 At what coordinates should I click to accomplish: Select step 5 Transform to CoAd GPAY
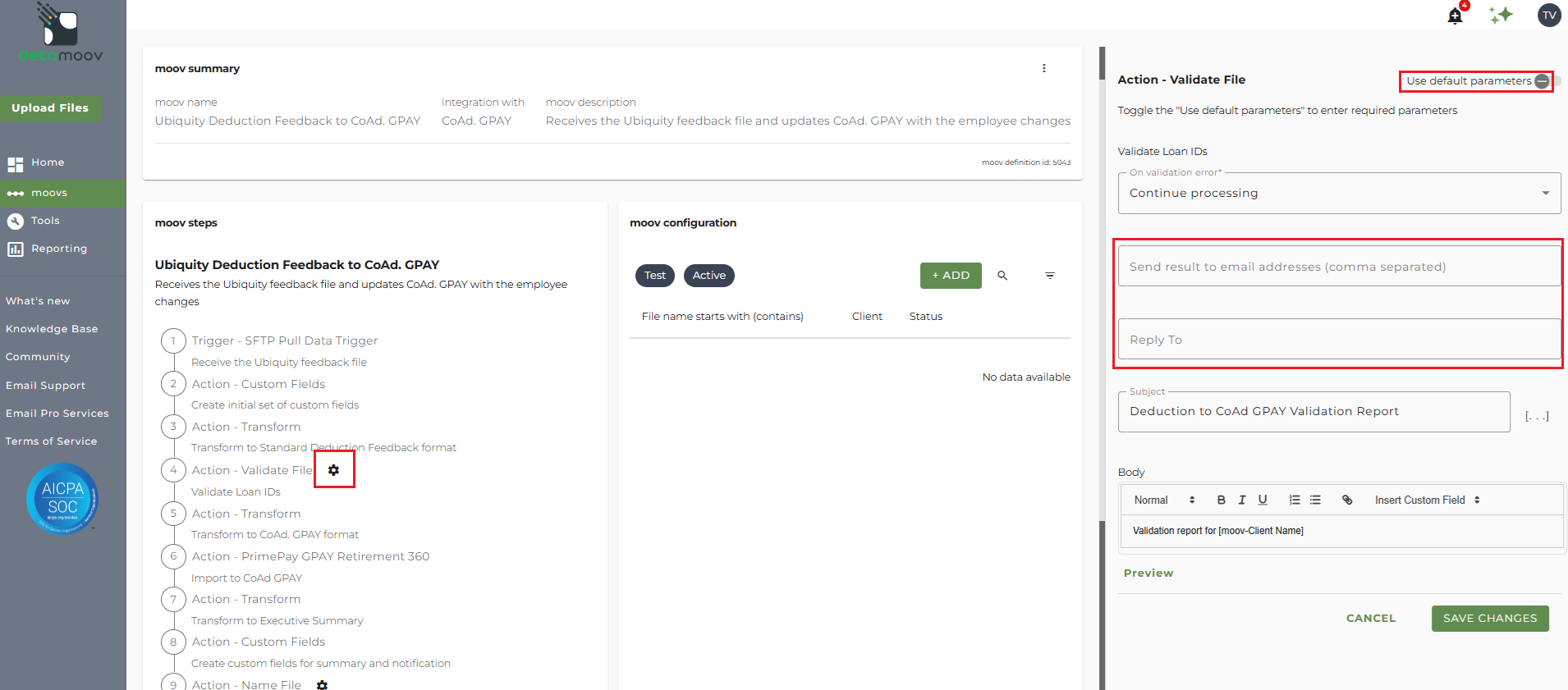tap(246, 514)
